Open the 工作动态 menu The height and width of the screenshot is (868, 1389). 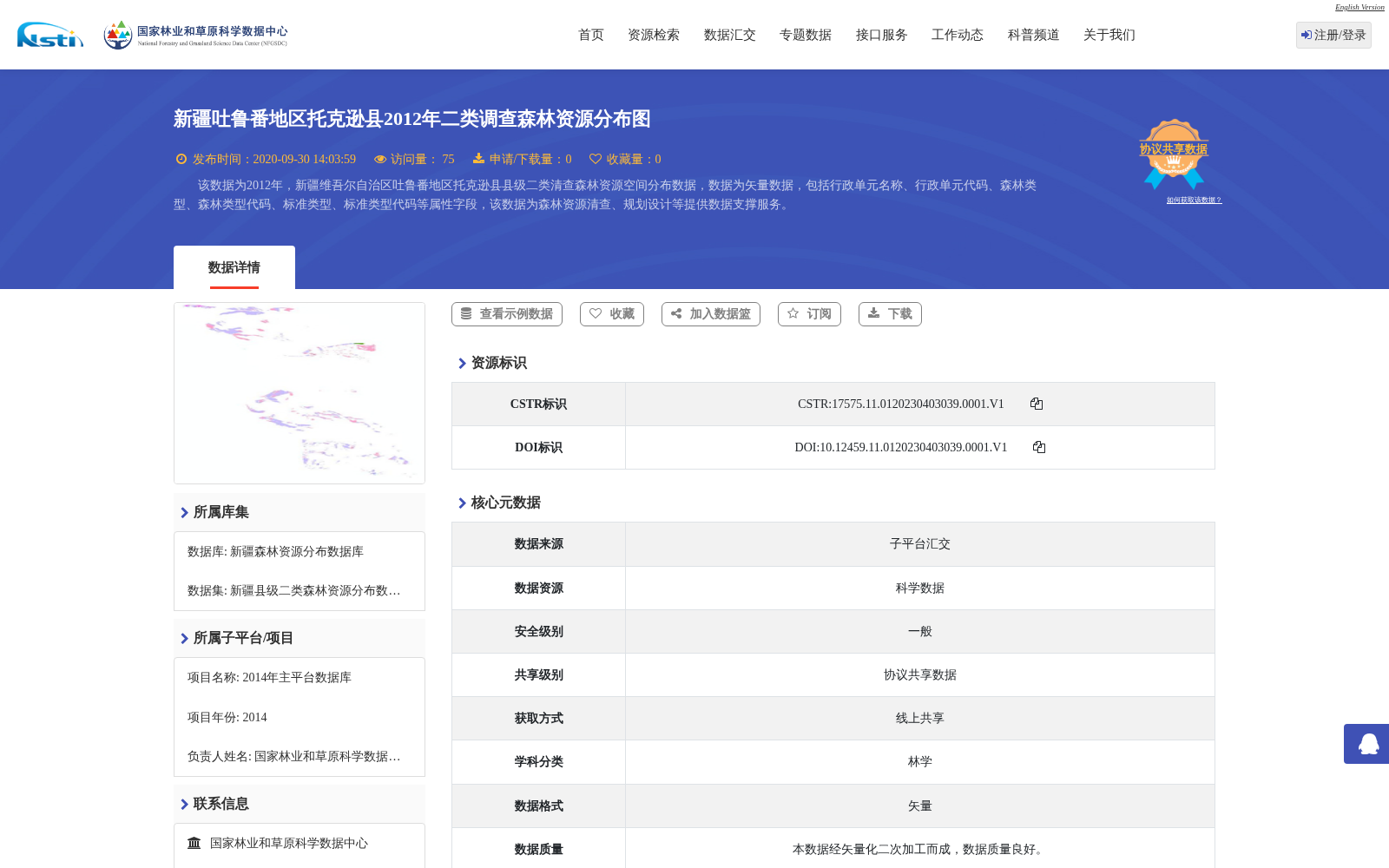click(958, 35)
